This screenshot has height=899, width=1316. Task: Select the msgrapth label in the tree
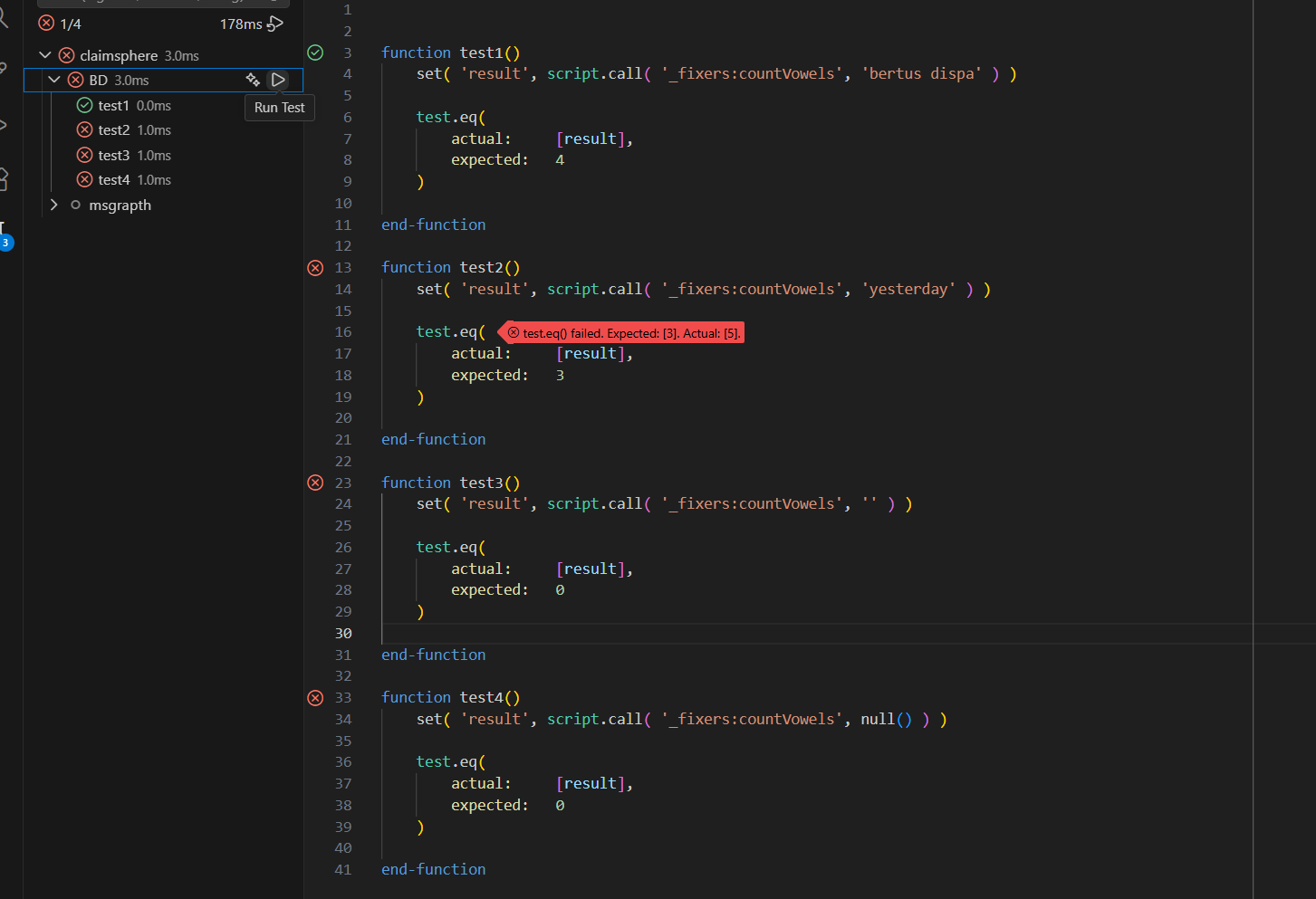(x=120, y=206)
